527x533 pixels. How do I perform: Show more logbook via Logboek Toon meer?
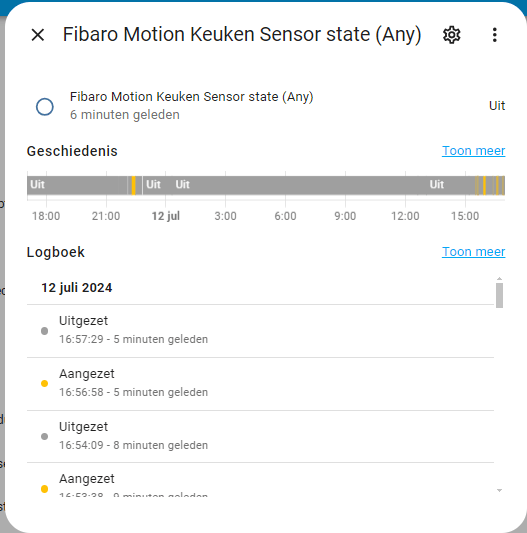[x=473, y=252]
